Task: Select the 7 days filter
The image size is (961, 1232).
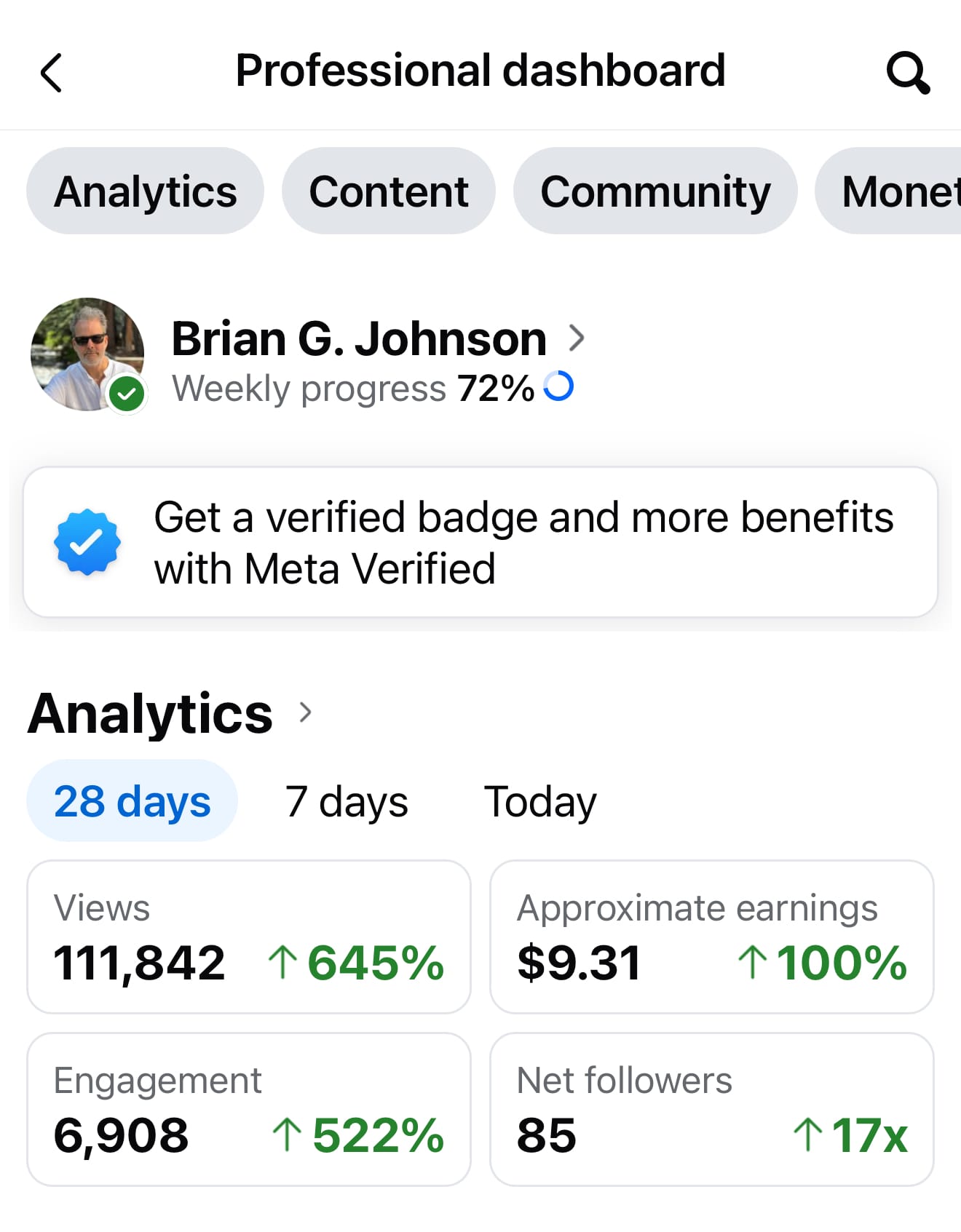Action: click(x=347, y=801)
